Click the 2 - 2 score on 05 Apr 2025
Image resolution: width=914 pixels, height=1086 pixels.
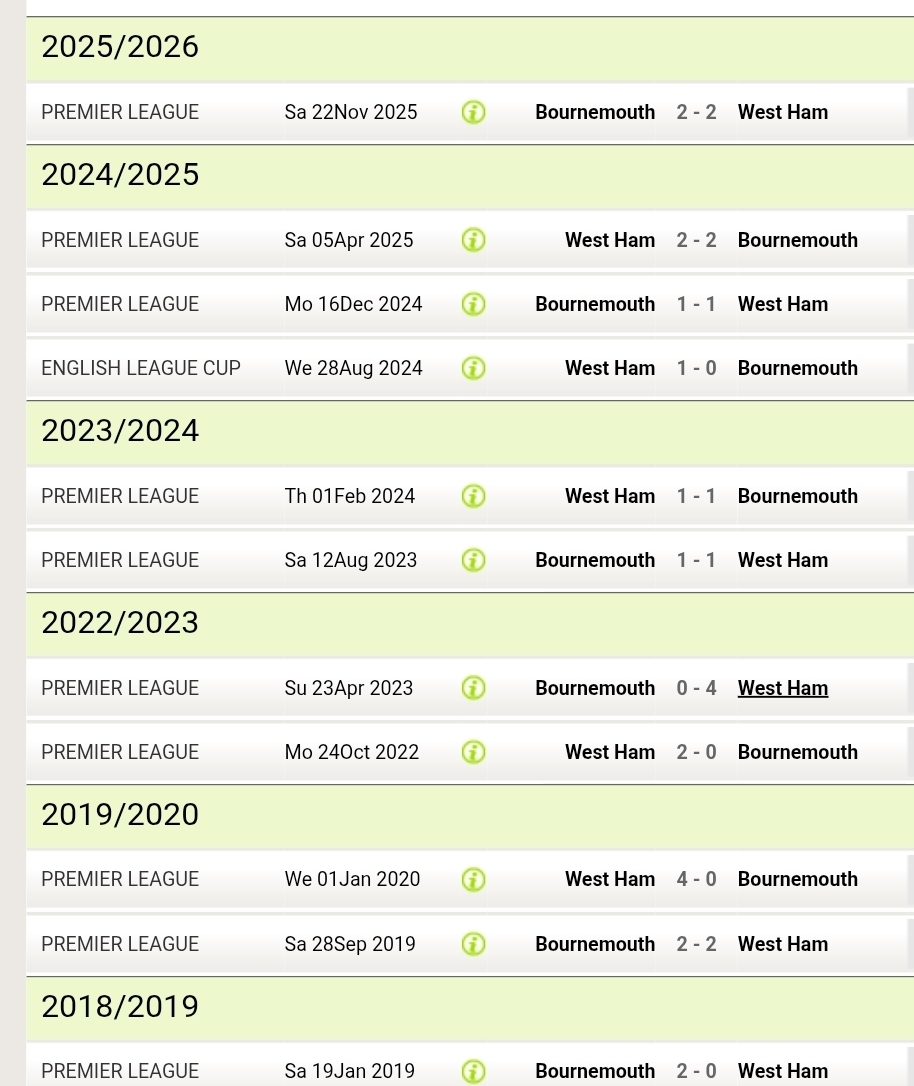tap(696, 240)
